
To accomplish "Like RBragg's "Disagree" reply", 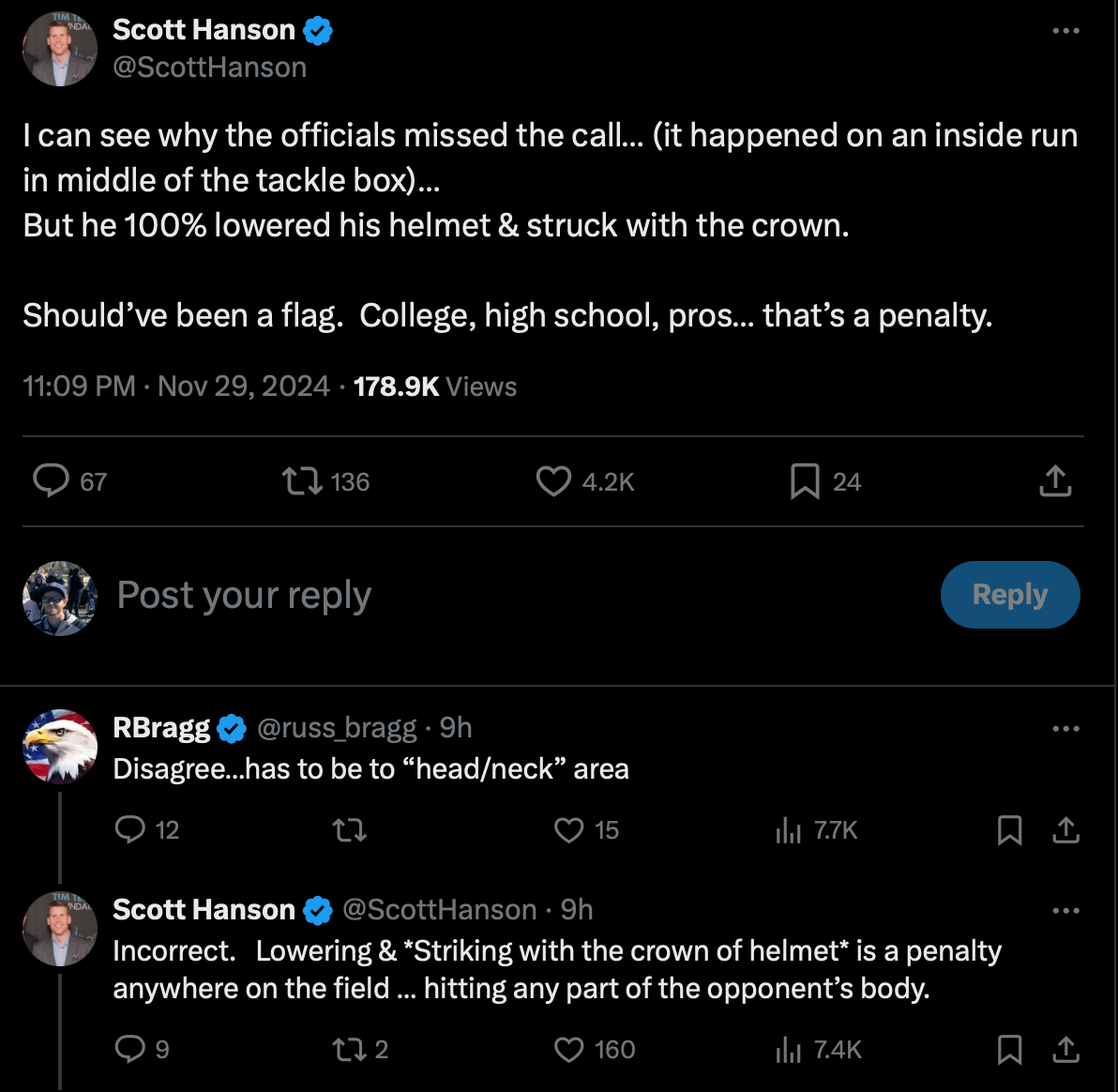I will coord(569,830).
